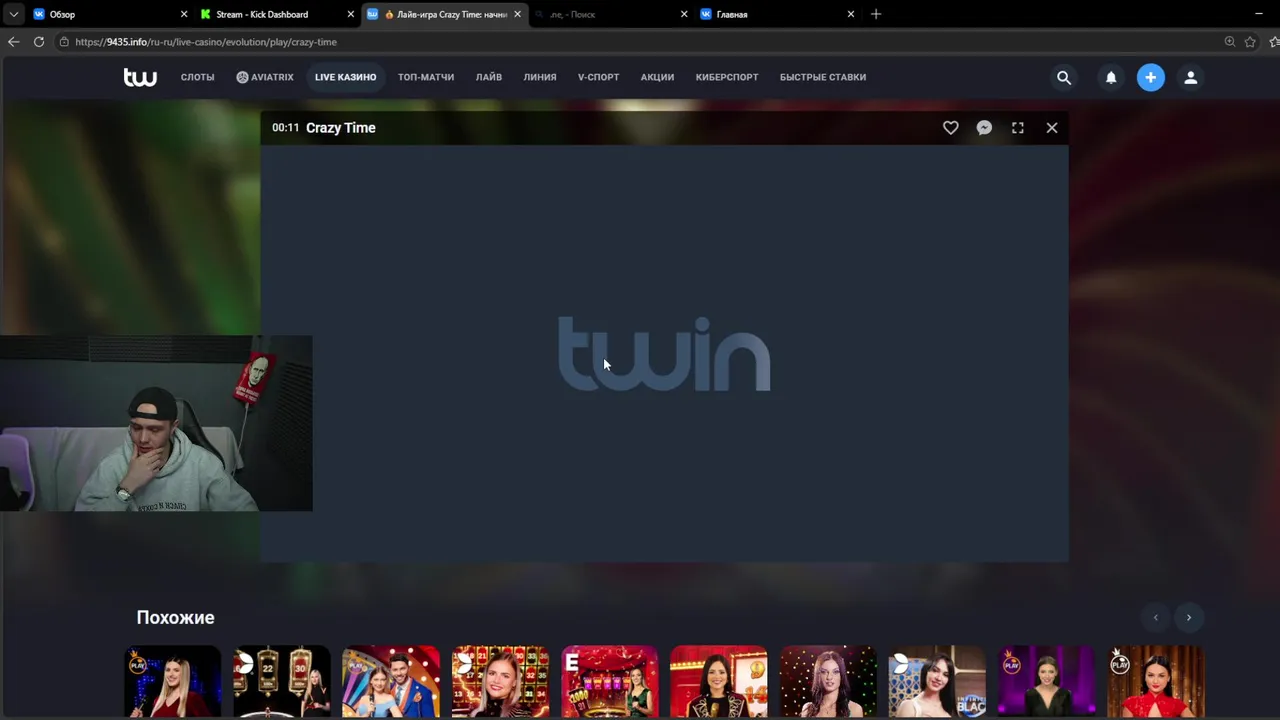Close the Поиск browser tab
Image resolution: width=1280 pixels, height=720 pixels.
(x=684, y=14)
